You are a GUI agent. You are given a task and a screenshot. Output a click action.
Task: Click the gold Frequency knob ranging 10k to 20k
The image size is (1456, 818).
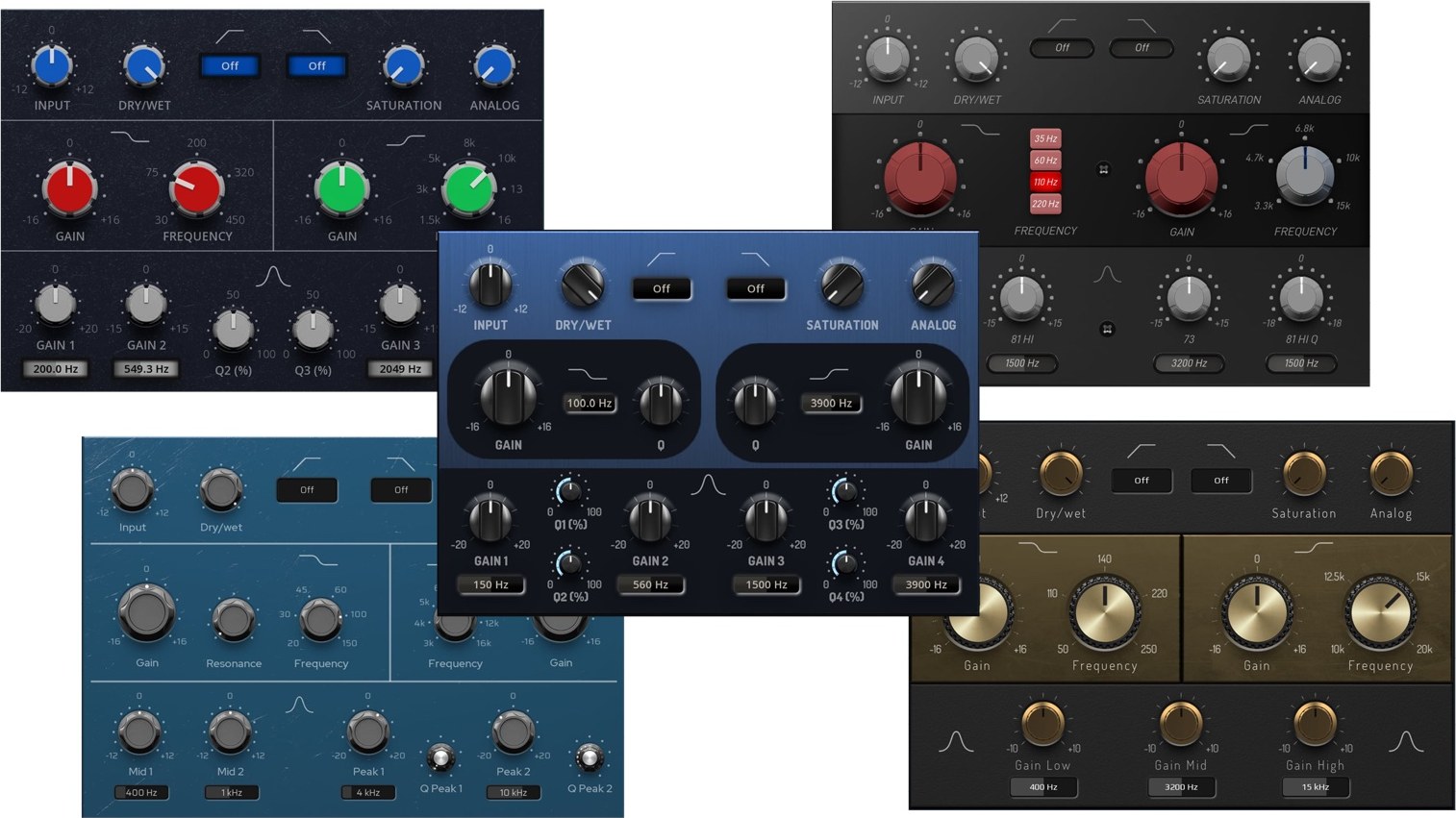click(x=1380, y=611)
